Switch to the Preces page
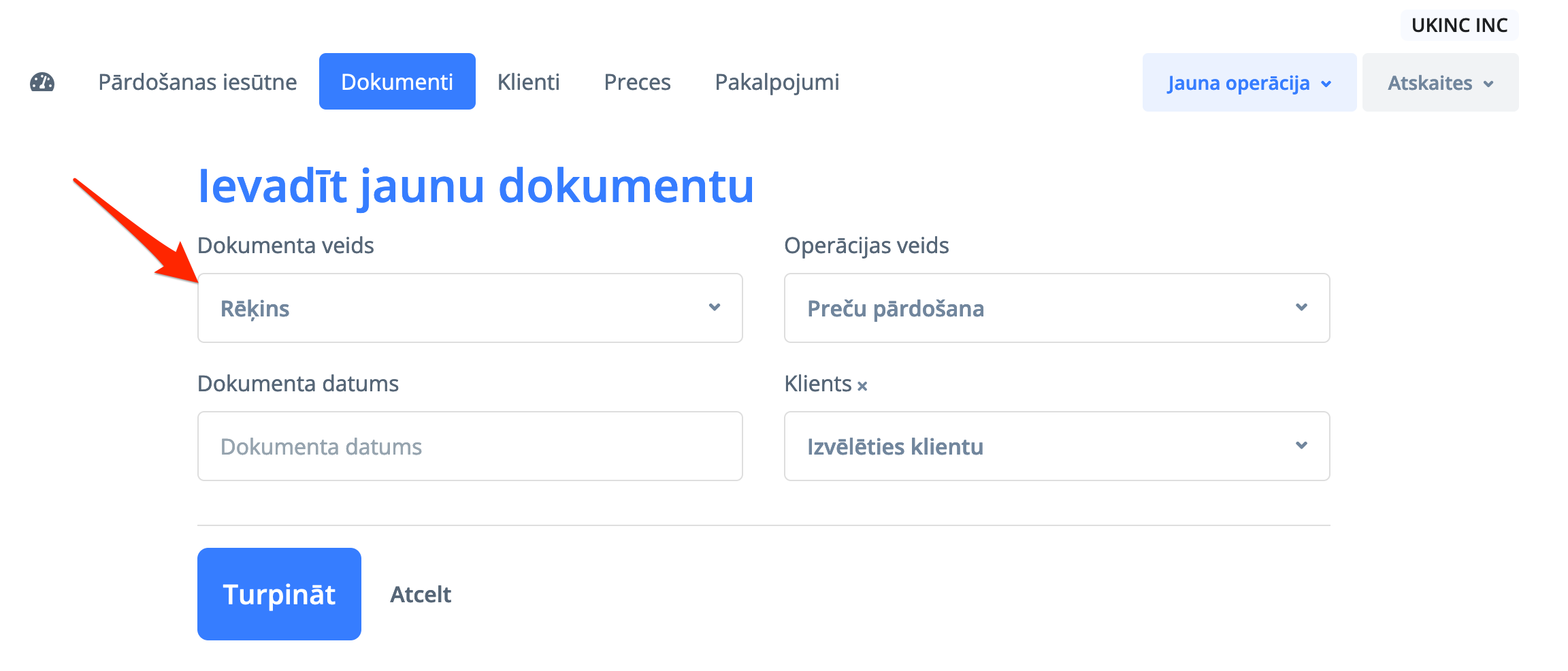The image size is (1568, 671). pyautogui.click(x=637, y=82)
